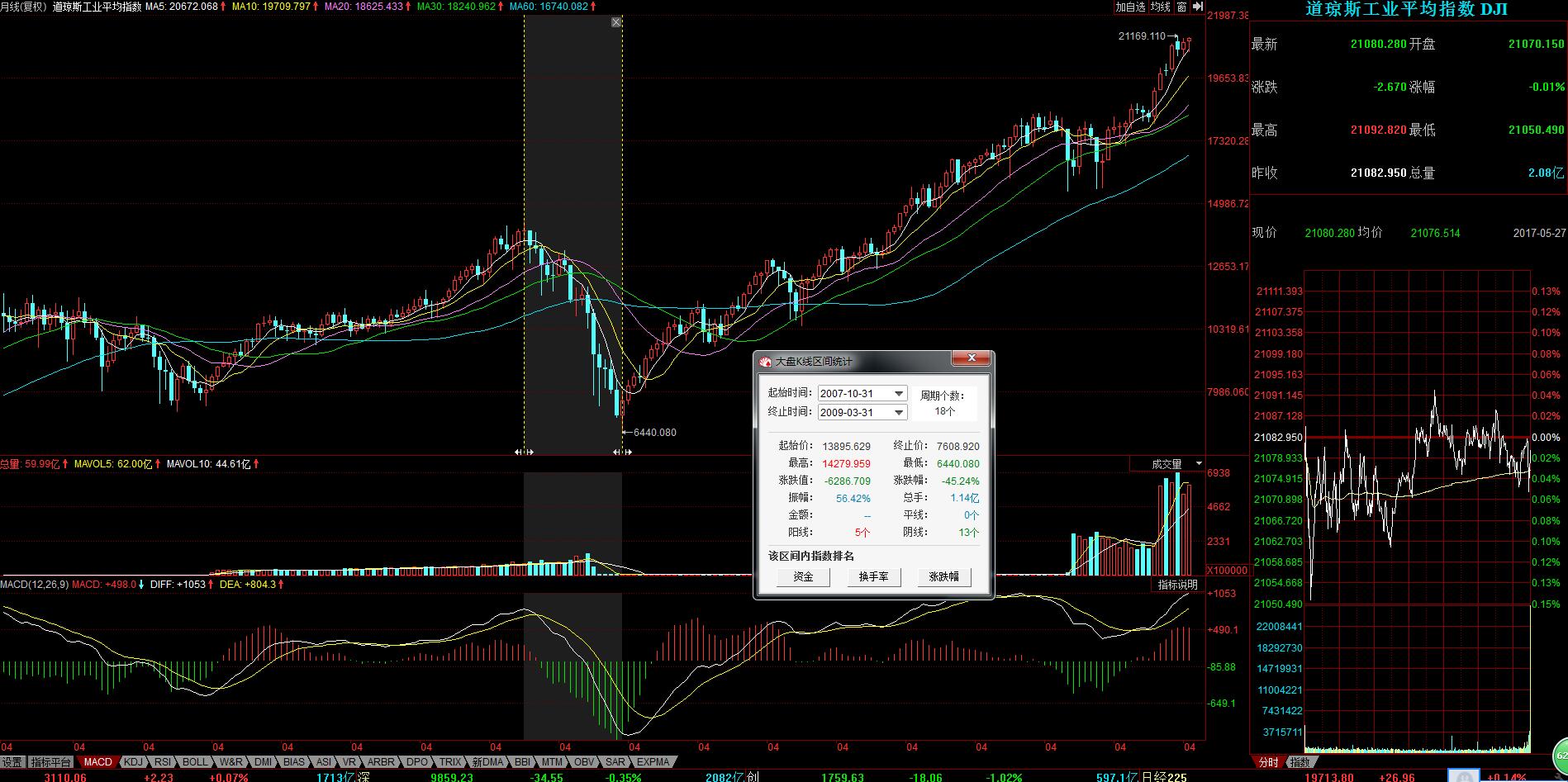Close the shaded interval selection with X icon

616,22
